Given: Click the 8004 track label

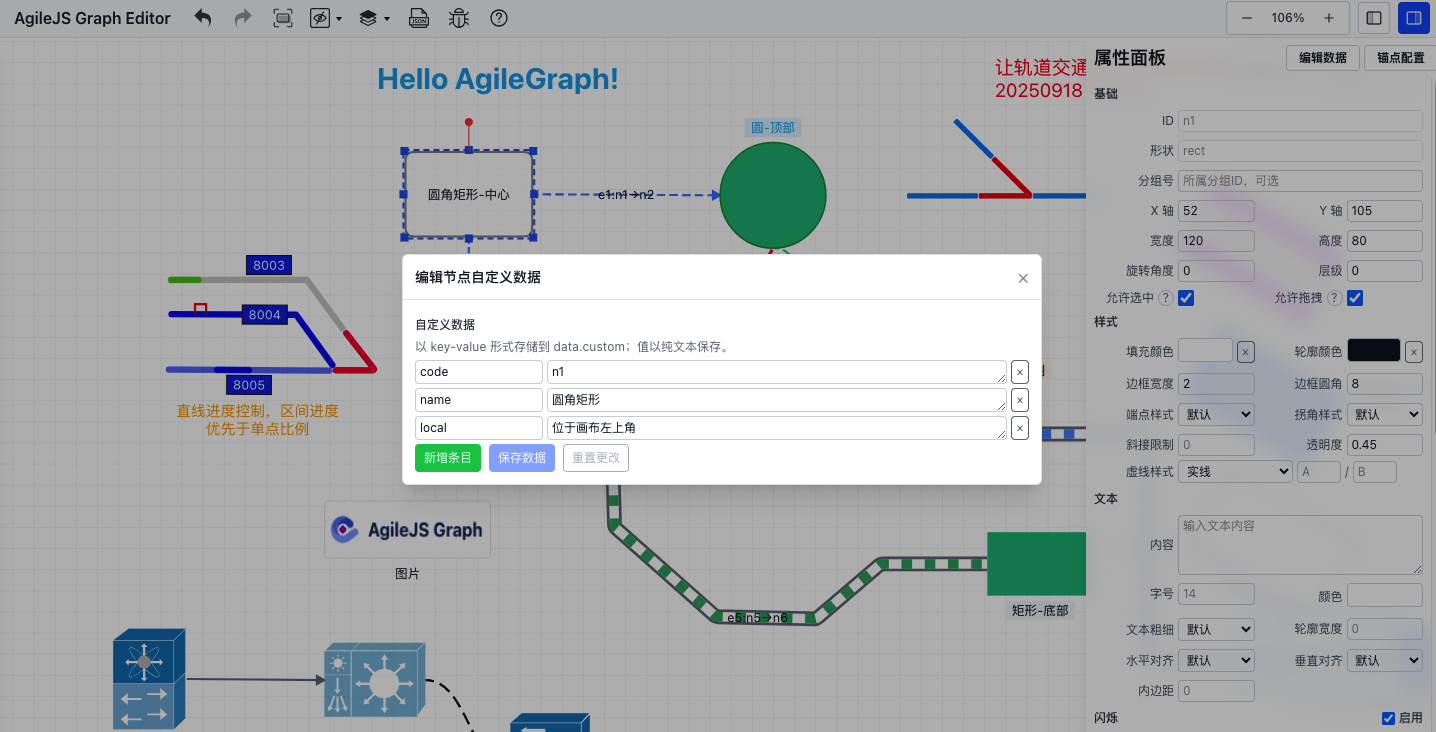Looking at the screenshot, I should coord(265,315).
